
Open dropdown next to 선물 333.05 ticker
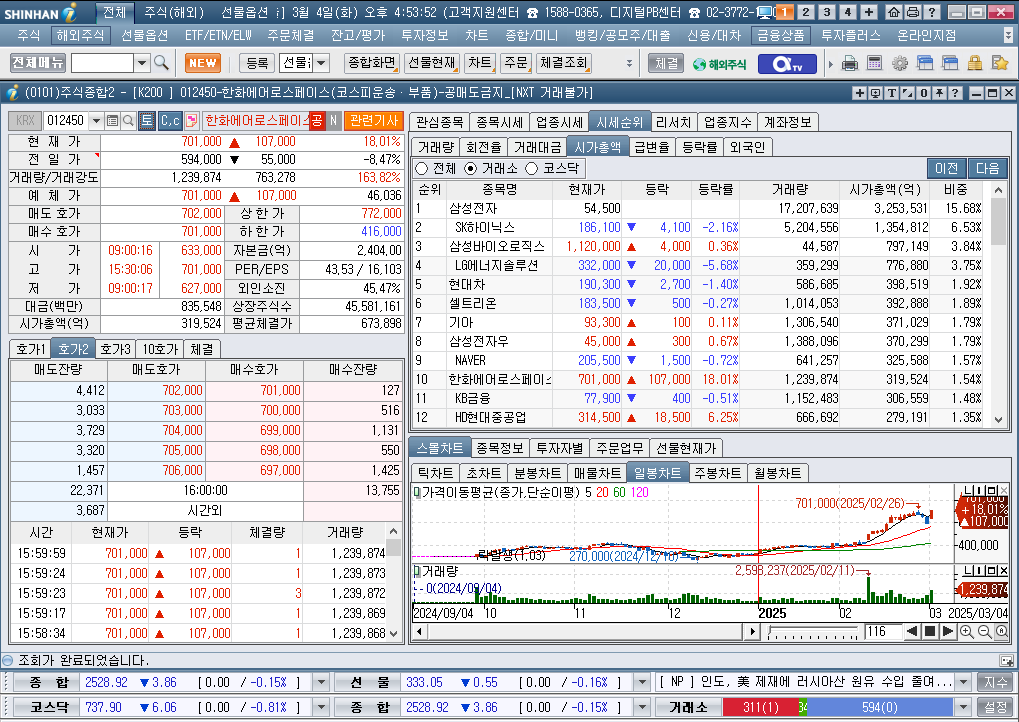click(x=642, y=682)
